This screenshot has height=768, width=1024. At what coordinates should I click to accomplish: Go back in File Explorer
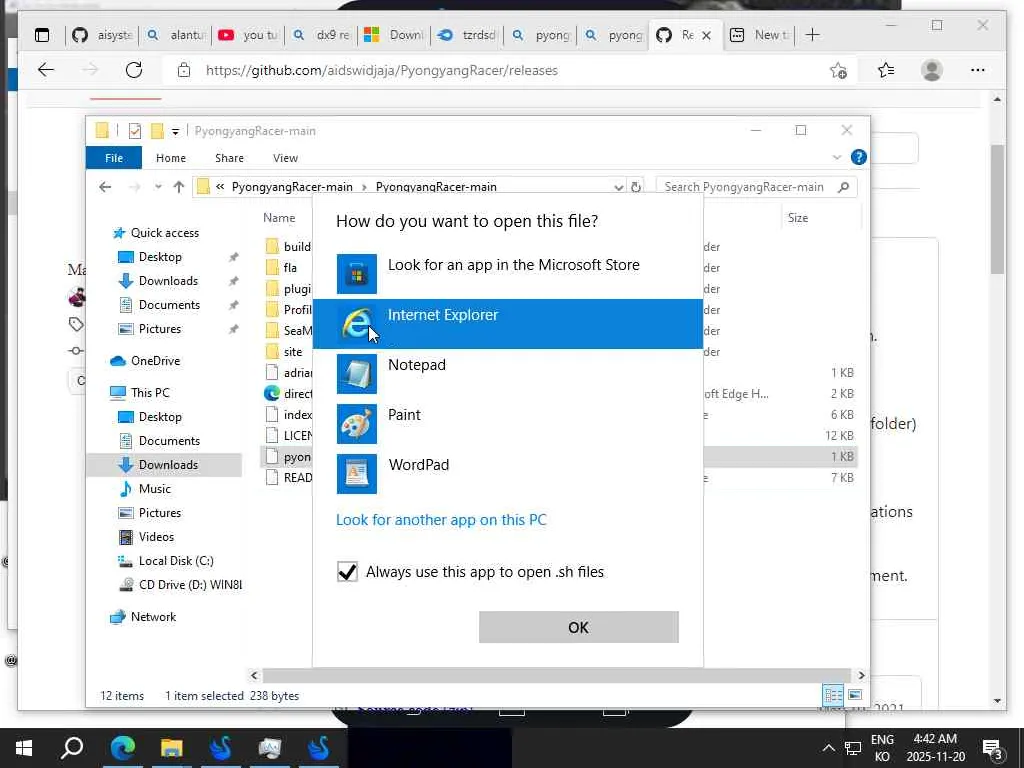pyautogui.click(x=105, y=187)
